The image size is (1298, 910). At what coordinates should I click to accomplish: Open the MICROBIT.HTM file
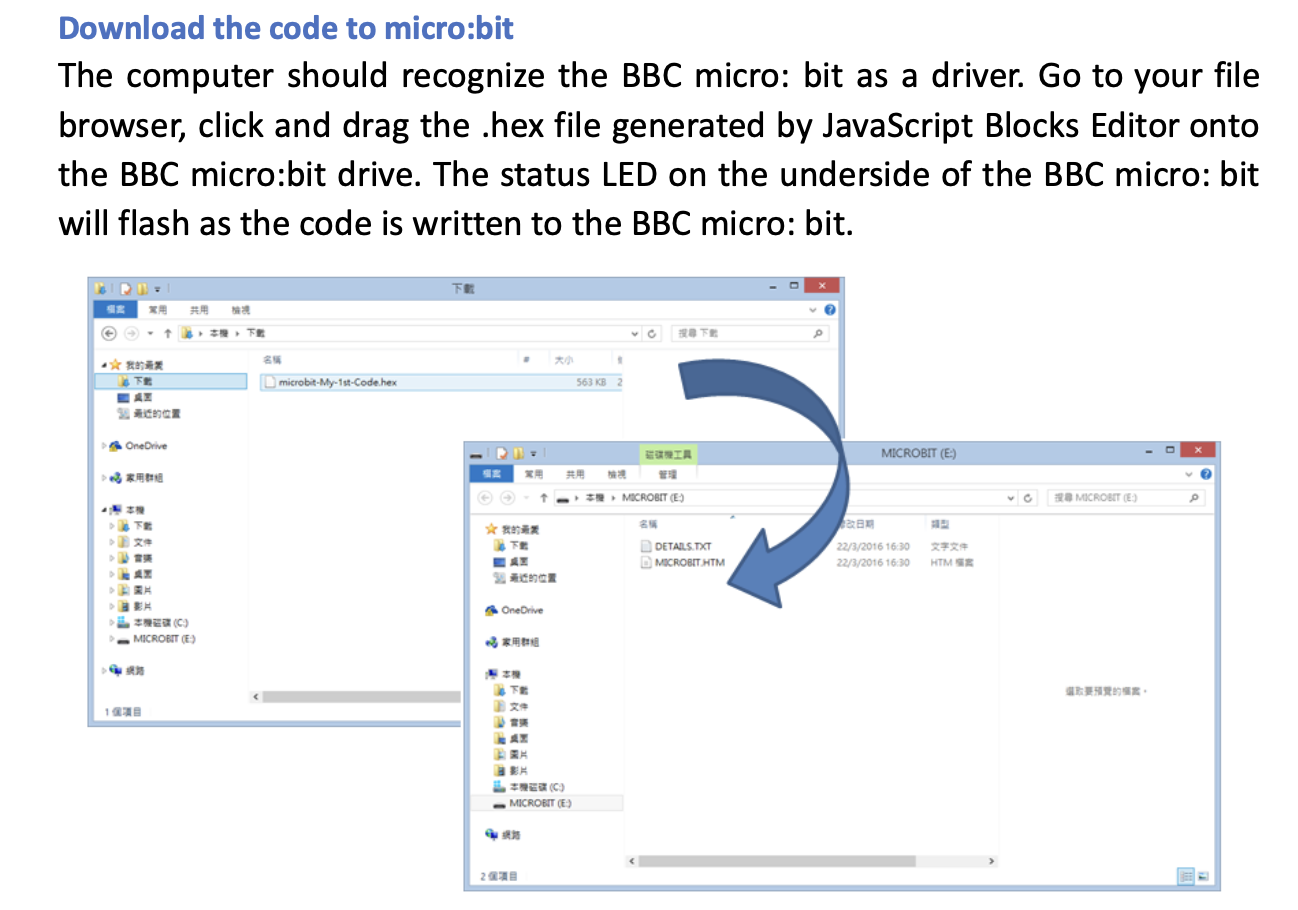tap(688, 562)
